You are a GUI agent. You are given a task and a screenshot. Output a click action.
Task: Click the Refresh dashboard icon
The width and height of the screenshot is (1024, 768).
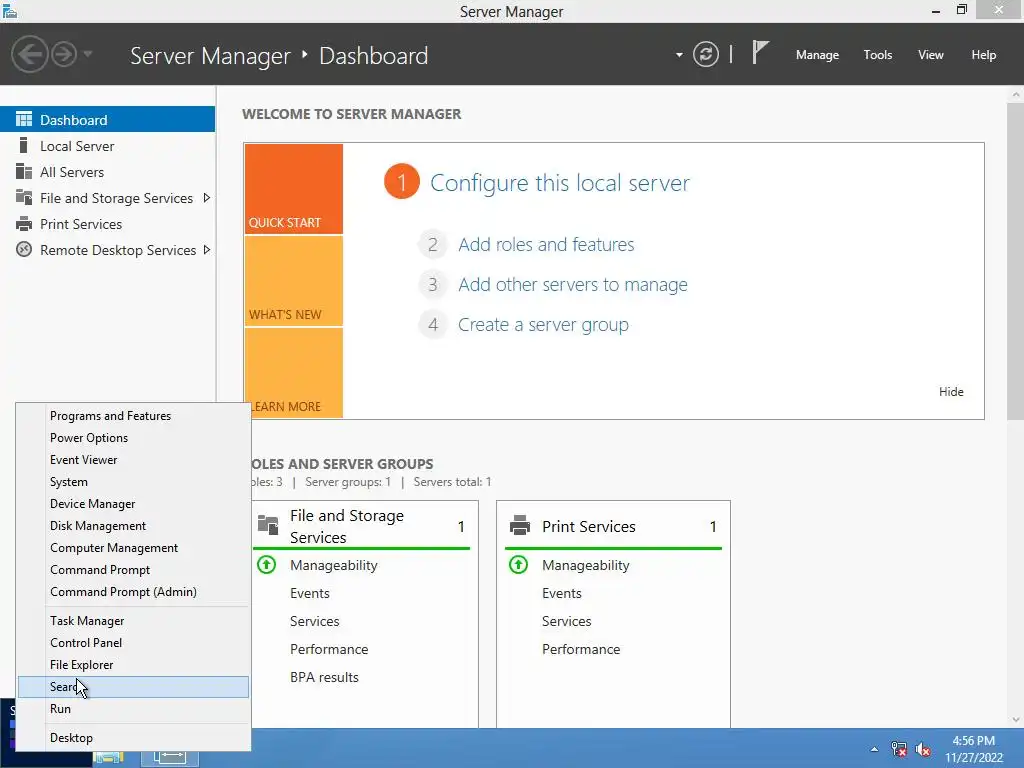coord(705,54)
